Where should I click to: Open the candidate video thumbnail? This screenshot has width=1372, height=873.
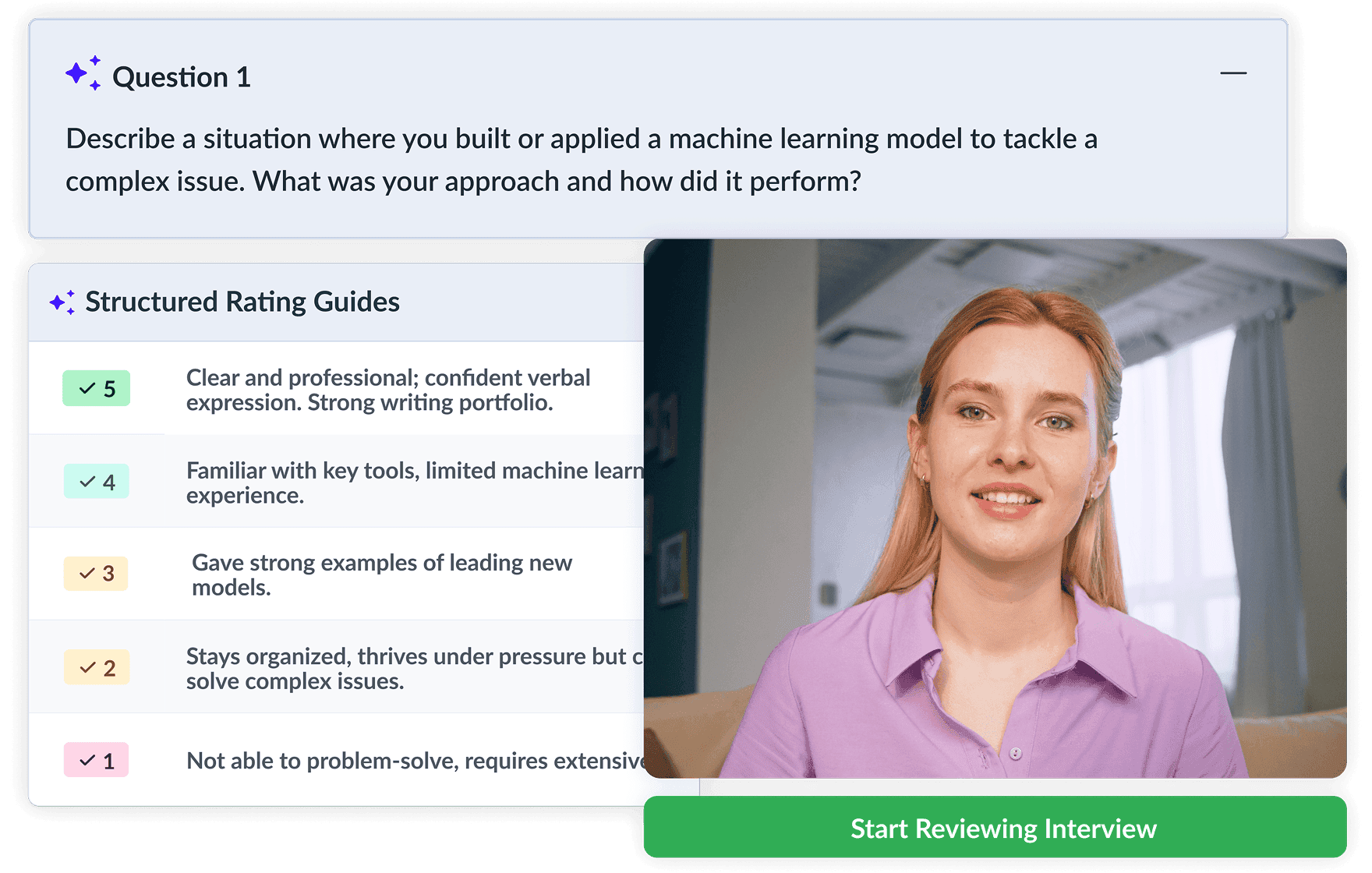(x=995, y=508)
